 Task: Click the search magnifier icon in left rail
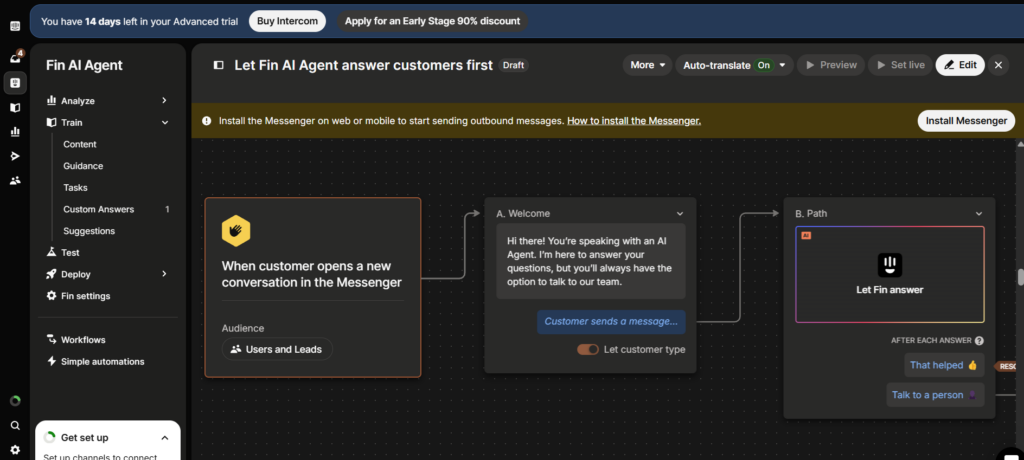pos(15,425)
